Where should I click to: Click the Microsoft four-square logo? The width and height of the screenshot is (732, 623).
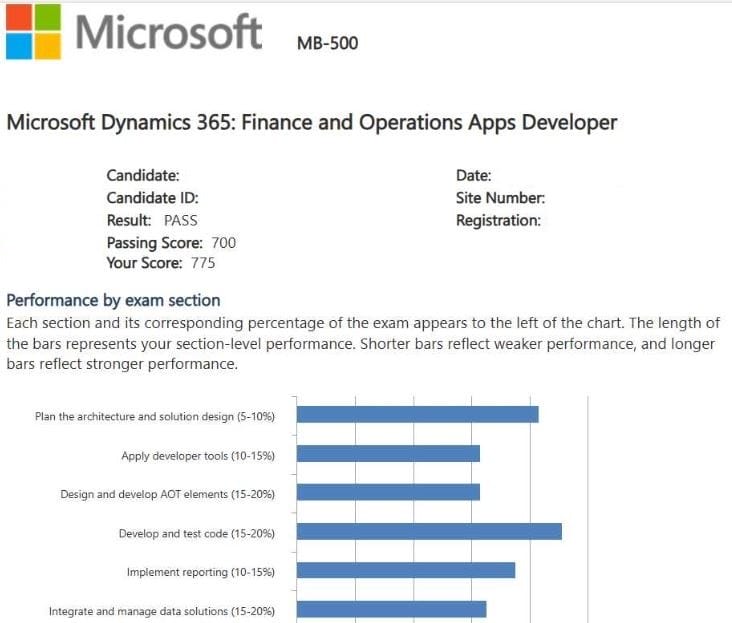(32, 31)
